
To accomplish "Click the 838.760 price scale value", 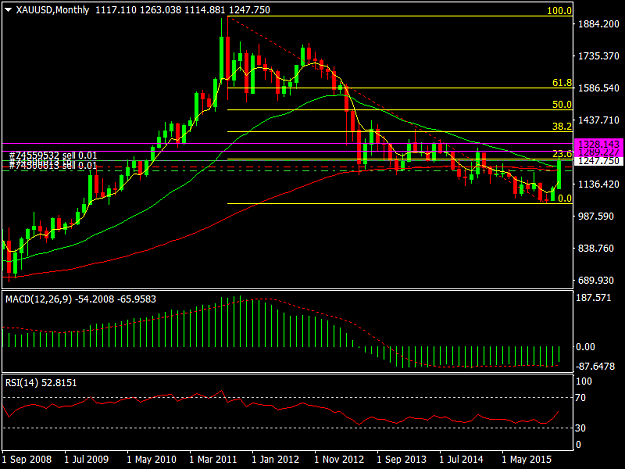I will click(596, 249).
